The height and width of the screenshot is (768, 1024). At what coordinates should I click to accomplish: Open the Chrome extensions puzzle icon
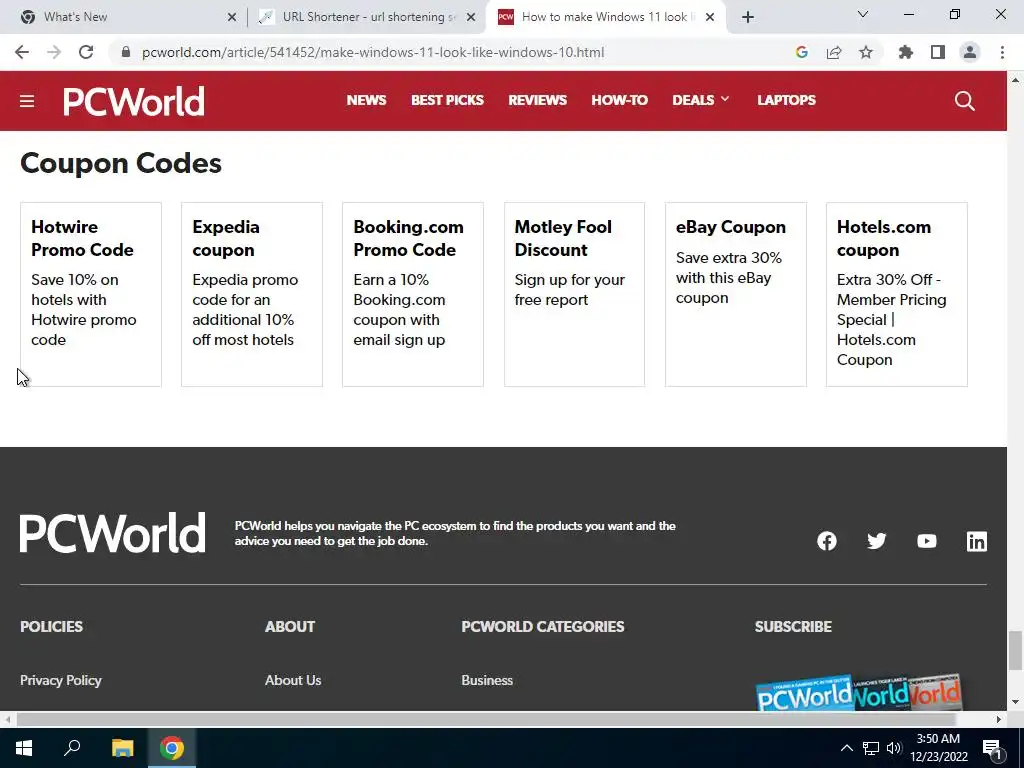906,52
